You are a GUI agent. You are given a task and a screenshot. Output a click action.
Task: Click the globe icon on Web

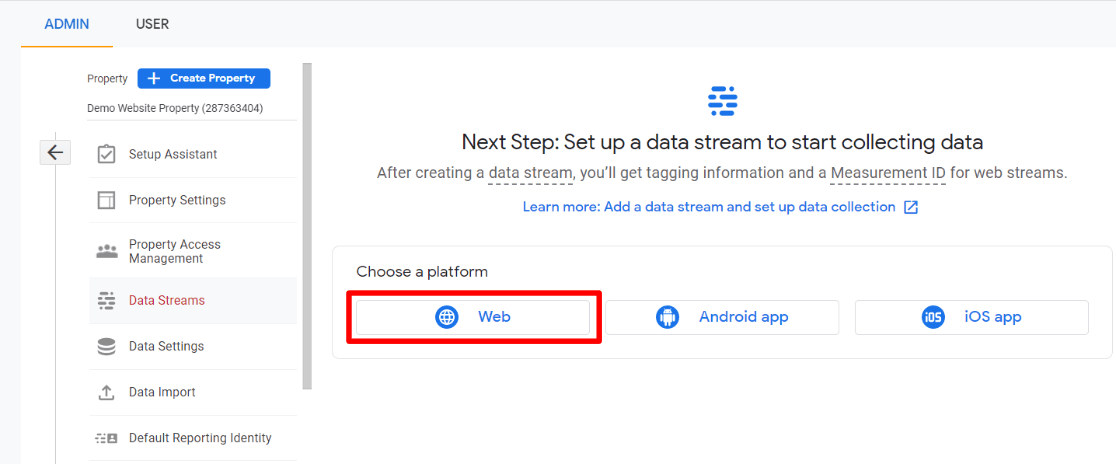click(447, 317)
